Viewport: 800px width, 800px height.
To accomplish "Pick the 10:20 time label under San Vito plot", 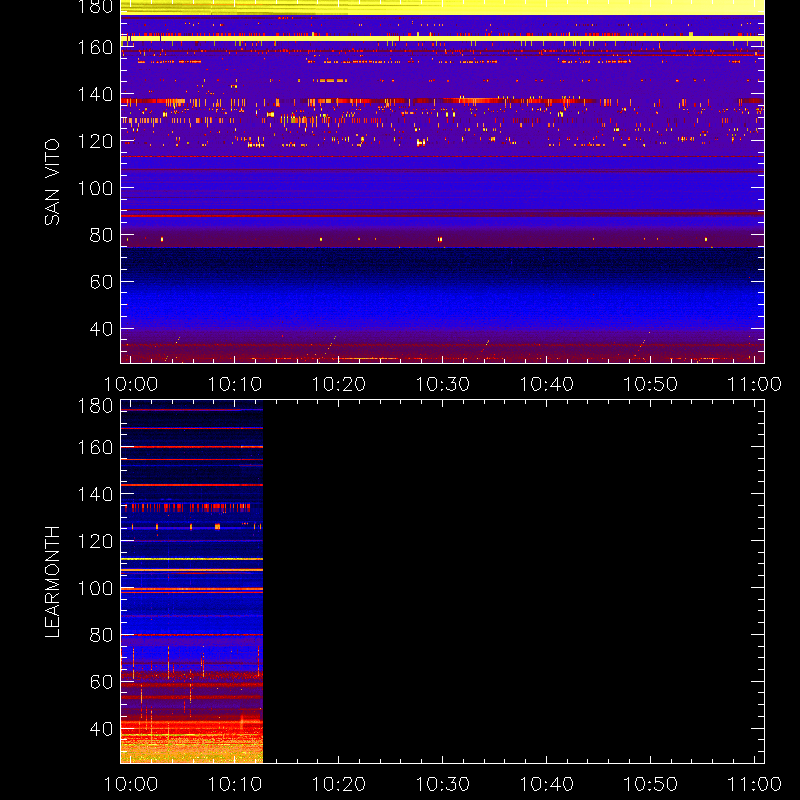I will point(339,384).
